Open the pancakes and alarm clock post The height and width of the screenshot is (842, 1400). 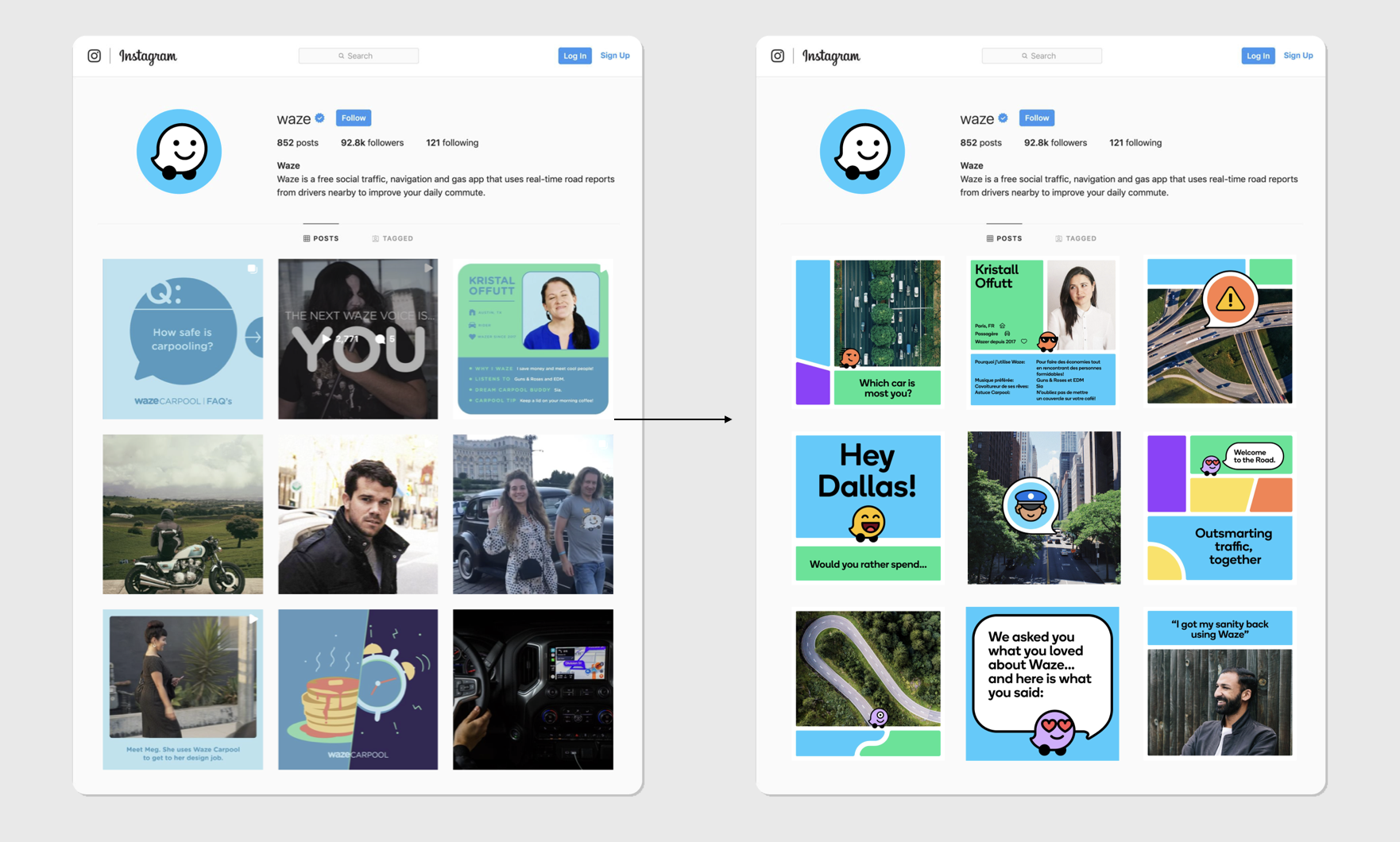358,689
